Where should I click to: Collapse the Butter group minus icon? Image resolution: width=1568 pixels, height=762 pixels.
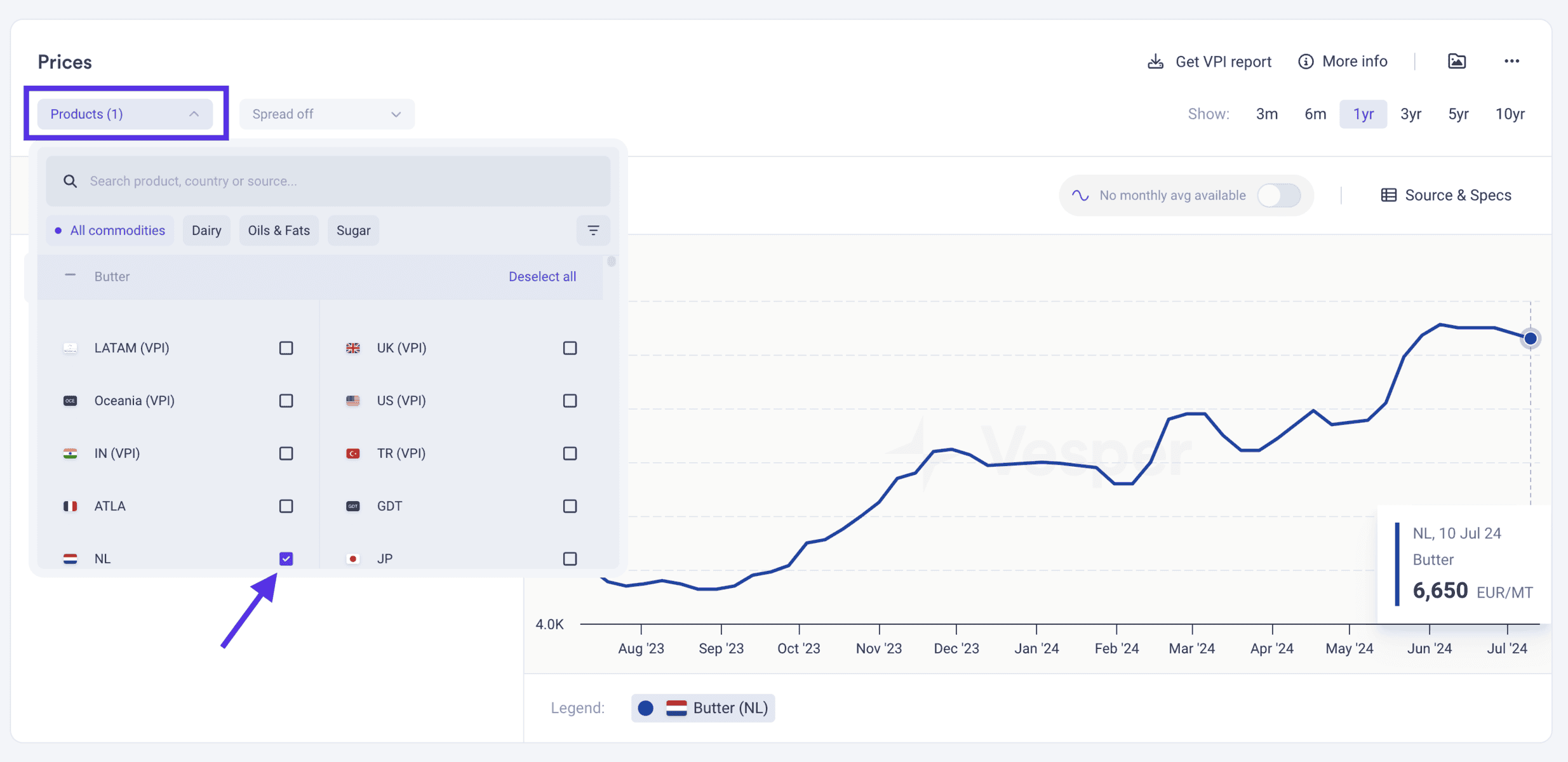pyautogui.click(x=70, y=276)
